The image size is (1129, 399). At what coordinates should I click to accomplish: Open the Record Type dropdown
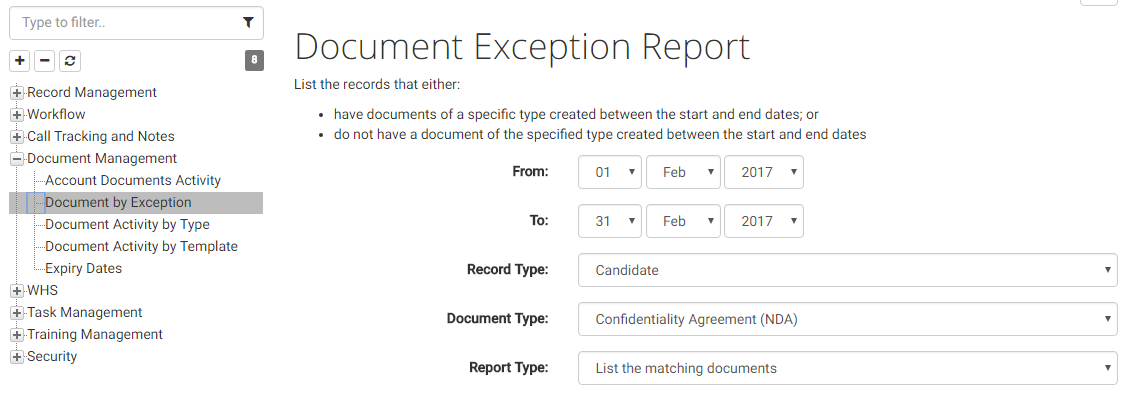pyautogui.click(x=847, y=270)
